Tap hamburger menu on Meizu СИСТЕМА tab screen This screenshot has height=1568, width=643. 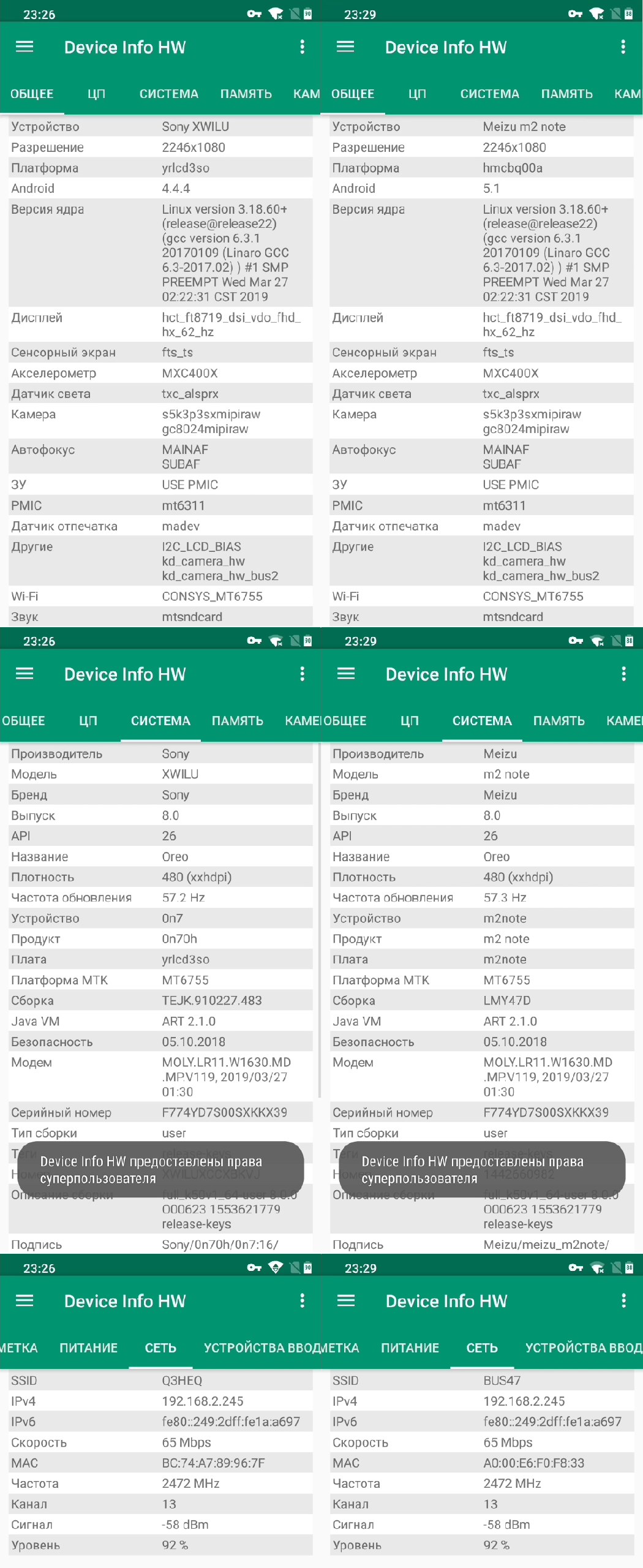coord(346,674)
